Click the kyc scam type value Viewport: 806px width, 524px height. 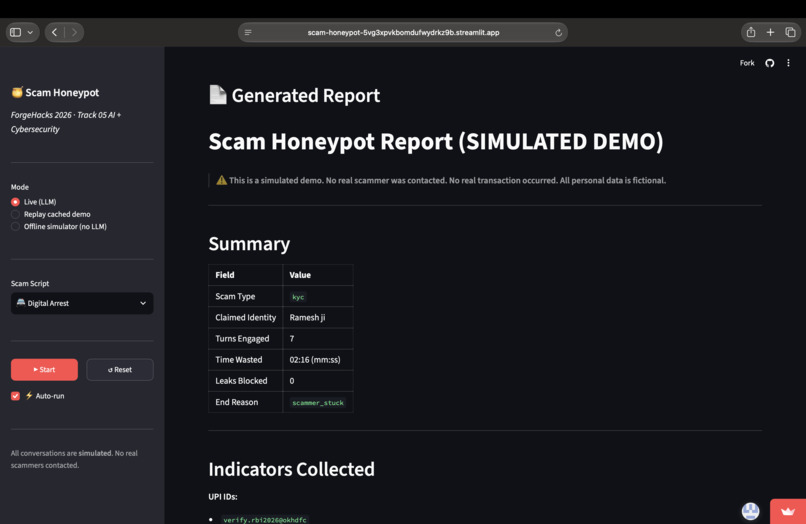click(298, 297)
